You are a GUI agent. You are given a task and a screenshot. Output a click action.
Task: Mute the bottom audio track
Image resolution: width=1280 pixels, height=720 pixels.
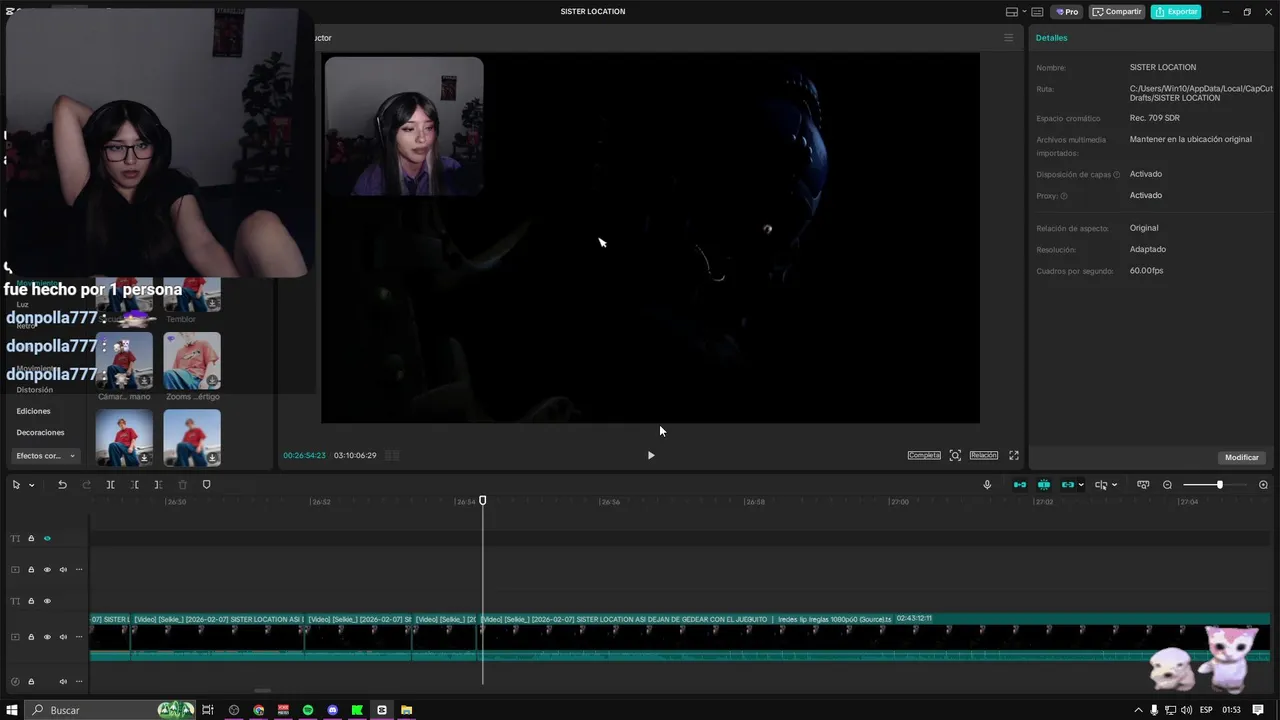[63, 681]
